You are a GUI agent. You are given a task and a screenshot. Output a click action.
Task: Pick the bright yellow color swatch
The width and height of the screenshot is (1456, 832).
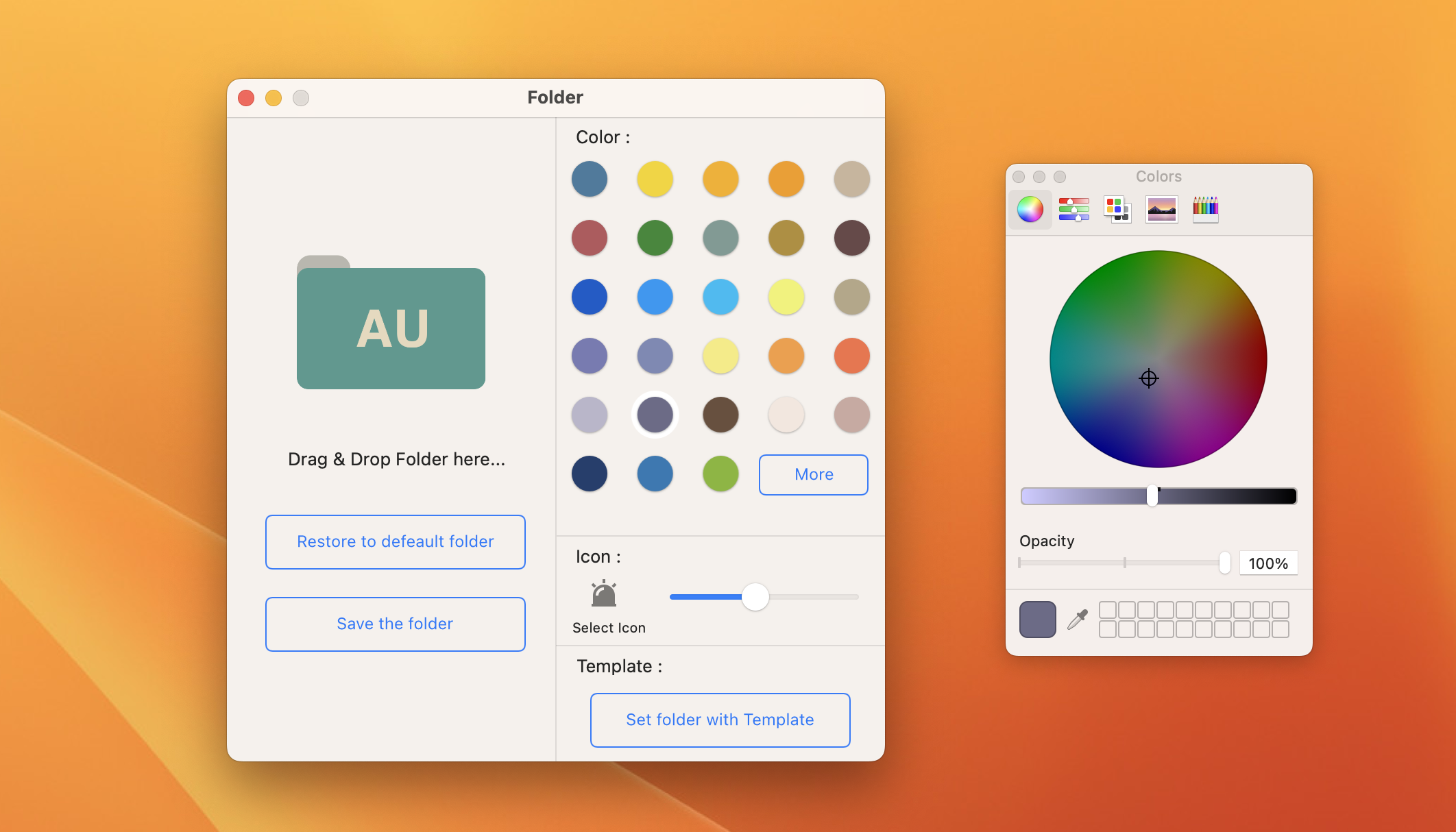tap(655, 179)
